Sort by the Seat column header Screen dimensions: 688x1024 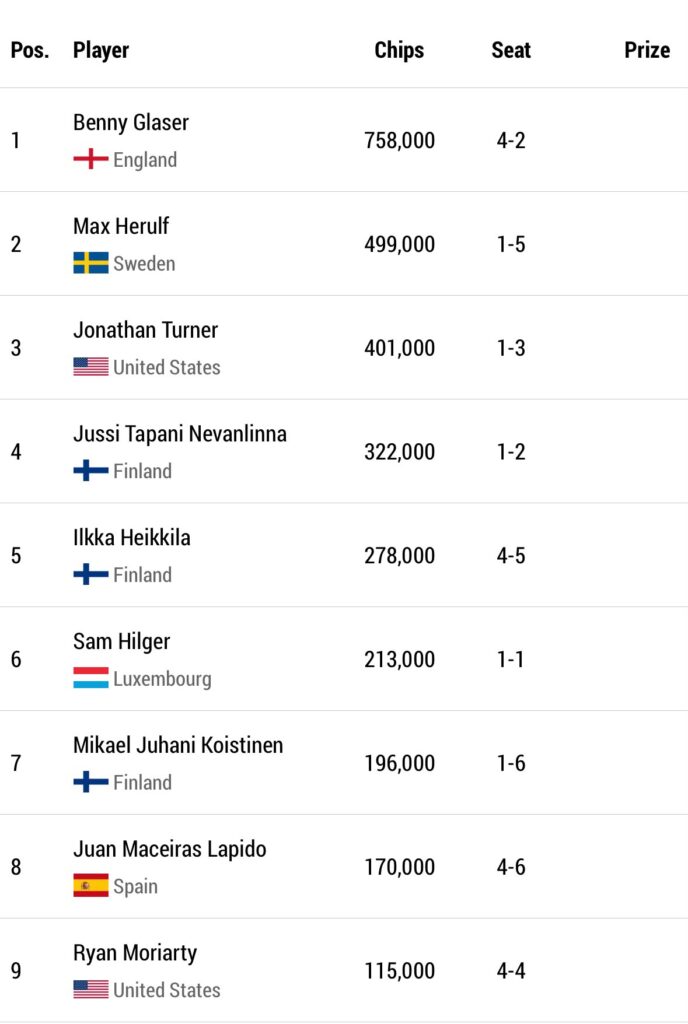click(x=510, y=50)
